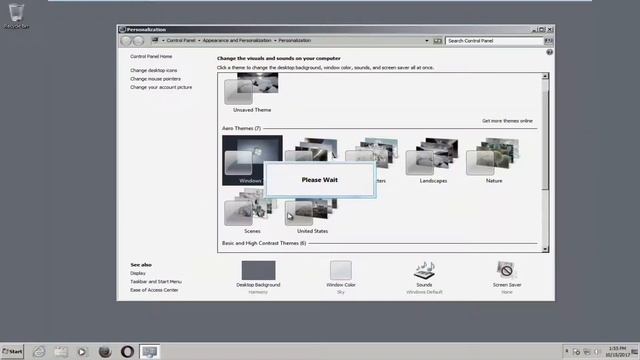The width and height of the screenshot is (640, 360).
Task: Open the volume speaker tray icon
Action: pyautogui.click(x=597, y=352)
